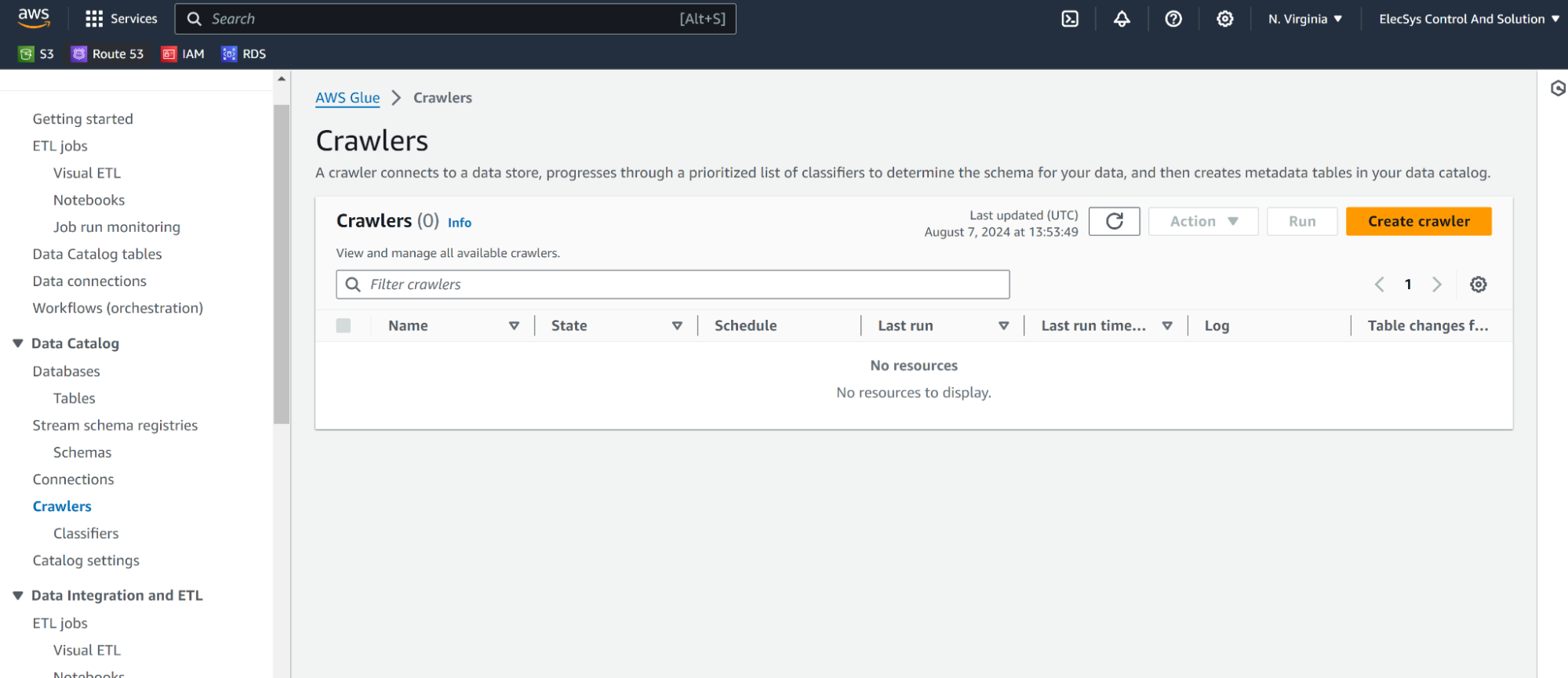Click the hexagon icon at right edge

(x=1559, y=89)
